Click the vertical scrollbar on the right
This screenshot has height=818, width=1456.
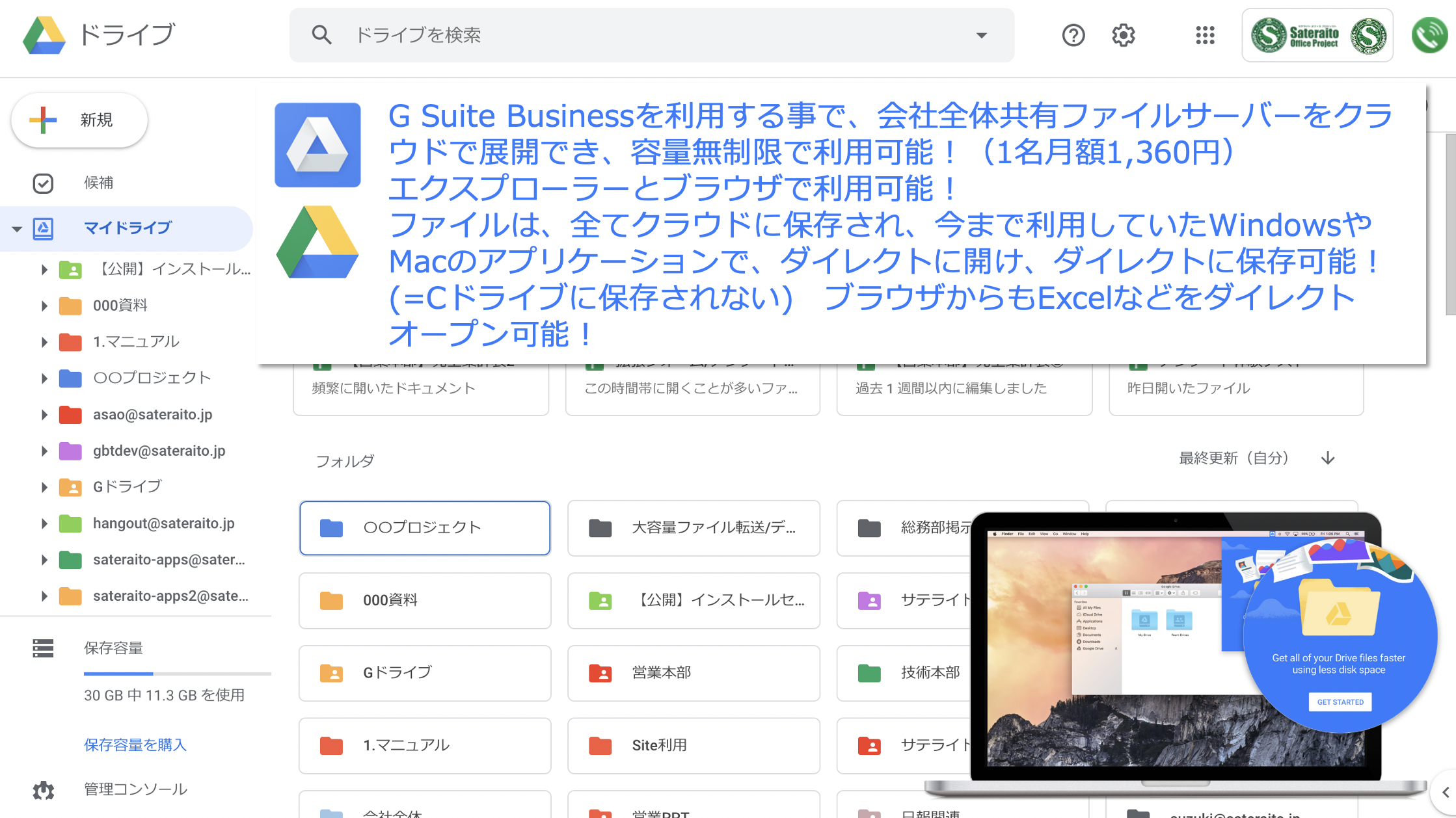(x=1450, y=224)
